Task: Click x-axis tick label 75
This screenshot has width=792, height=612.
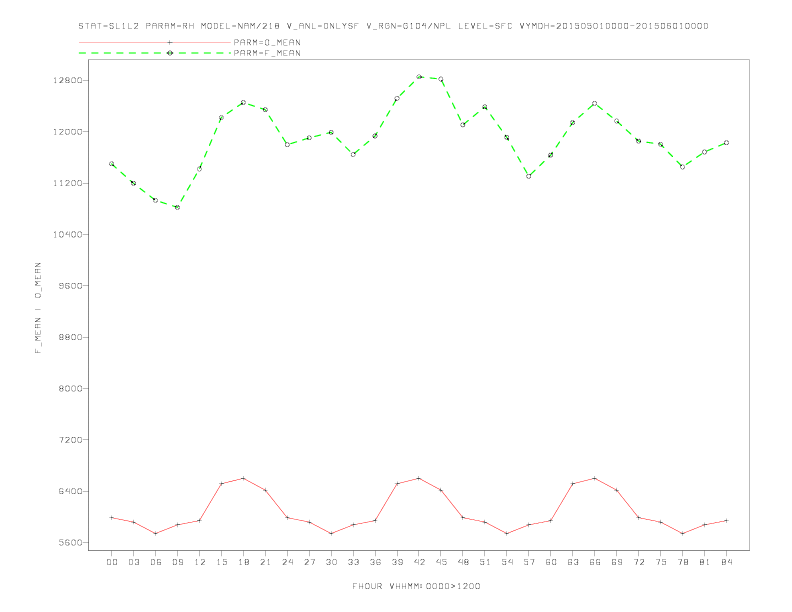Action: click(661, 562)
